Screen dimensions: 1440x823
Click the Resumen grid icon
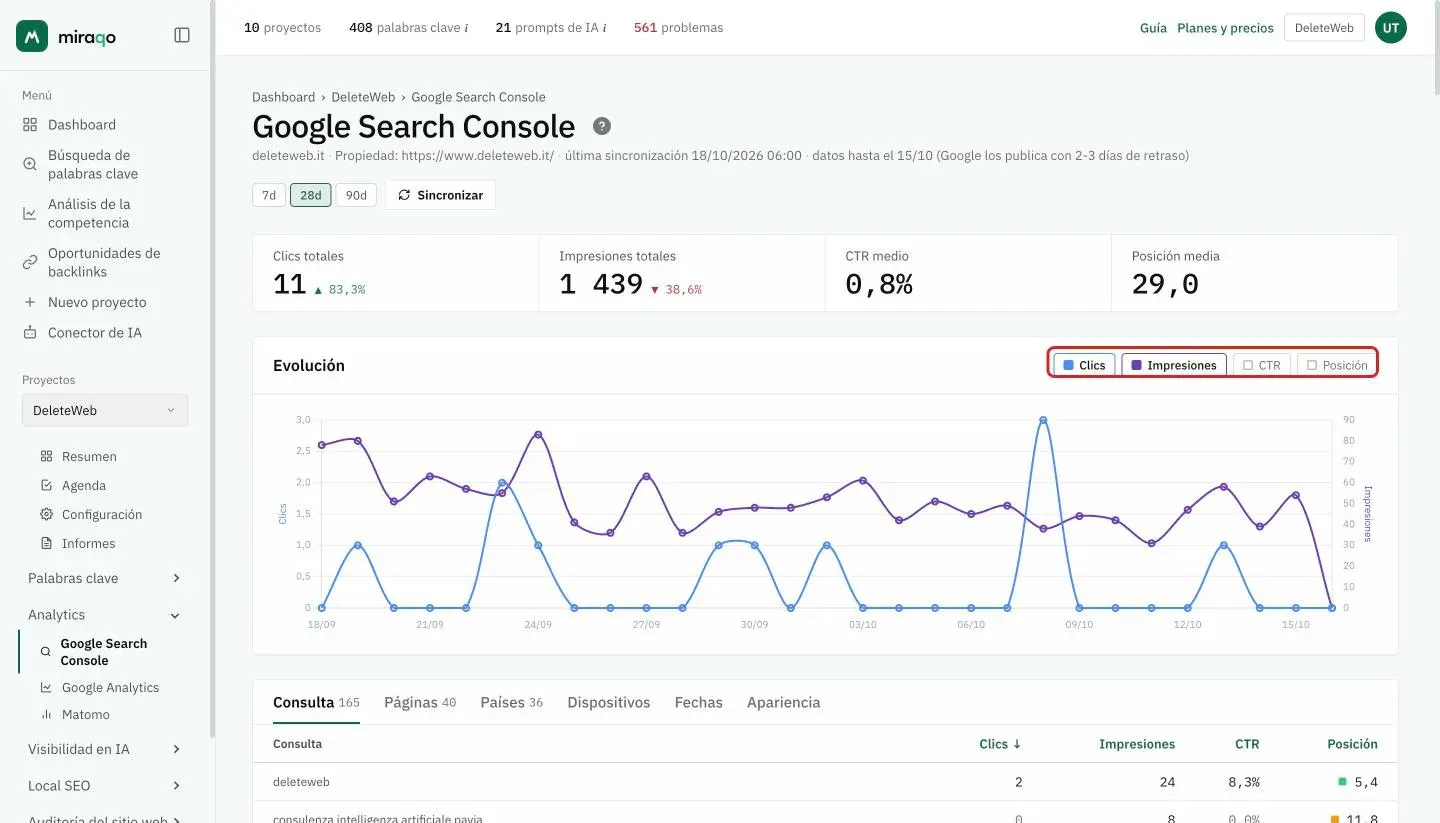tap(46, 456)
